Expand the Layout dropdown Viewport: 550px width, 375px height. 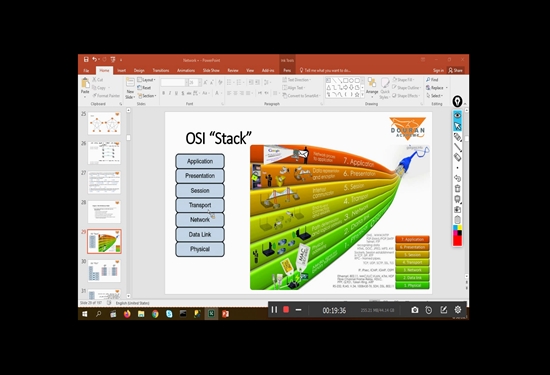coord(146,80)
